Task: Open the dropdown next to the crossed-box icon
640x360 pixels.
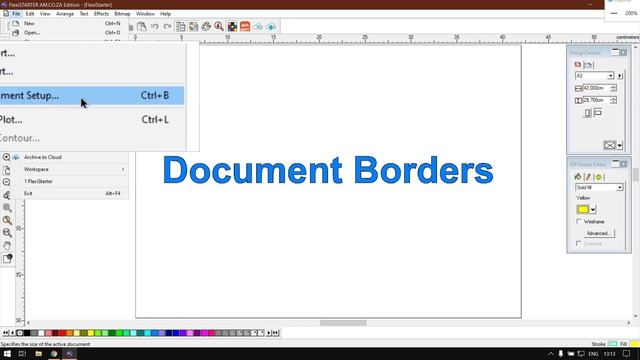Action: coord(620,145)
